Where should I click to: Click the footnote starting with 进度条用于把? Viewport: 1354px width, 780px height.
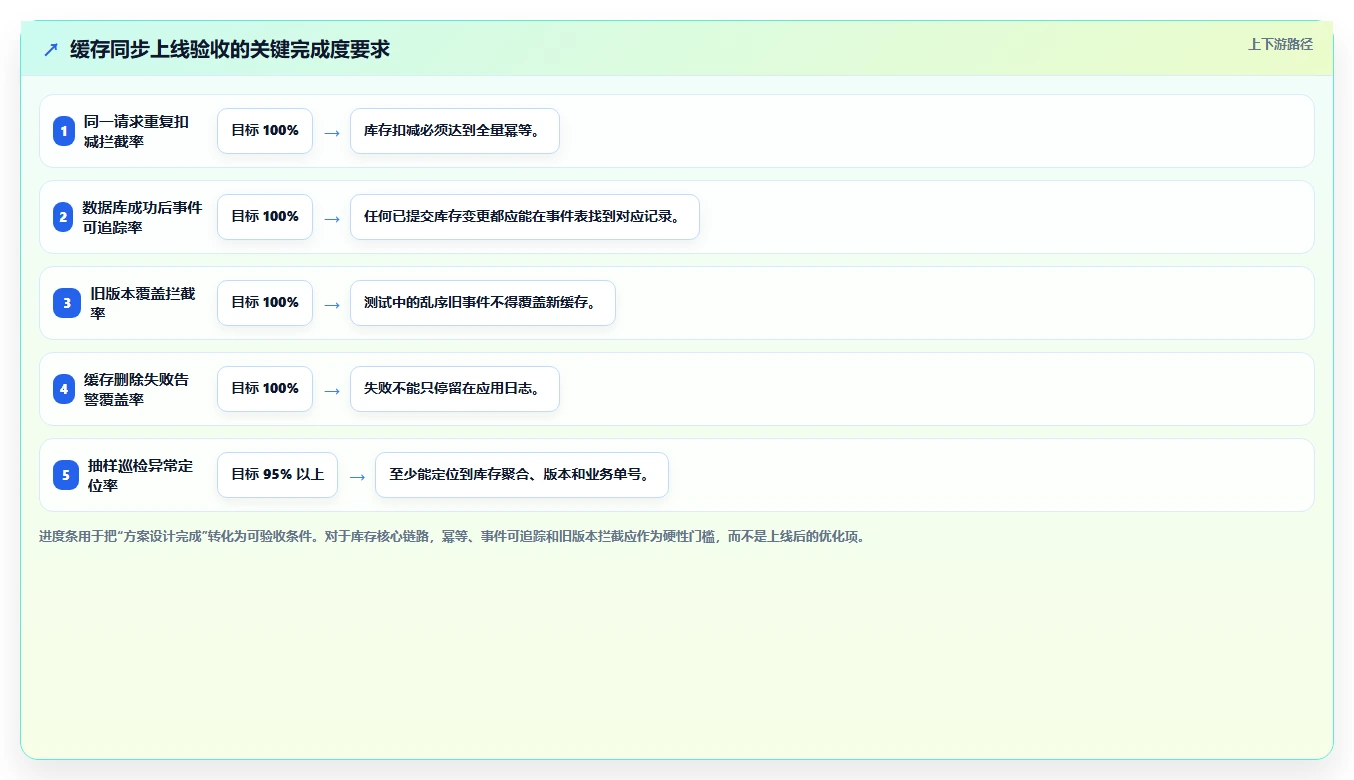point(452,536)
